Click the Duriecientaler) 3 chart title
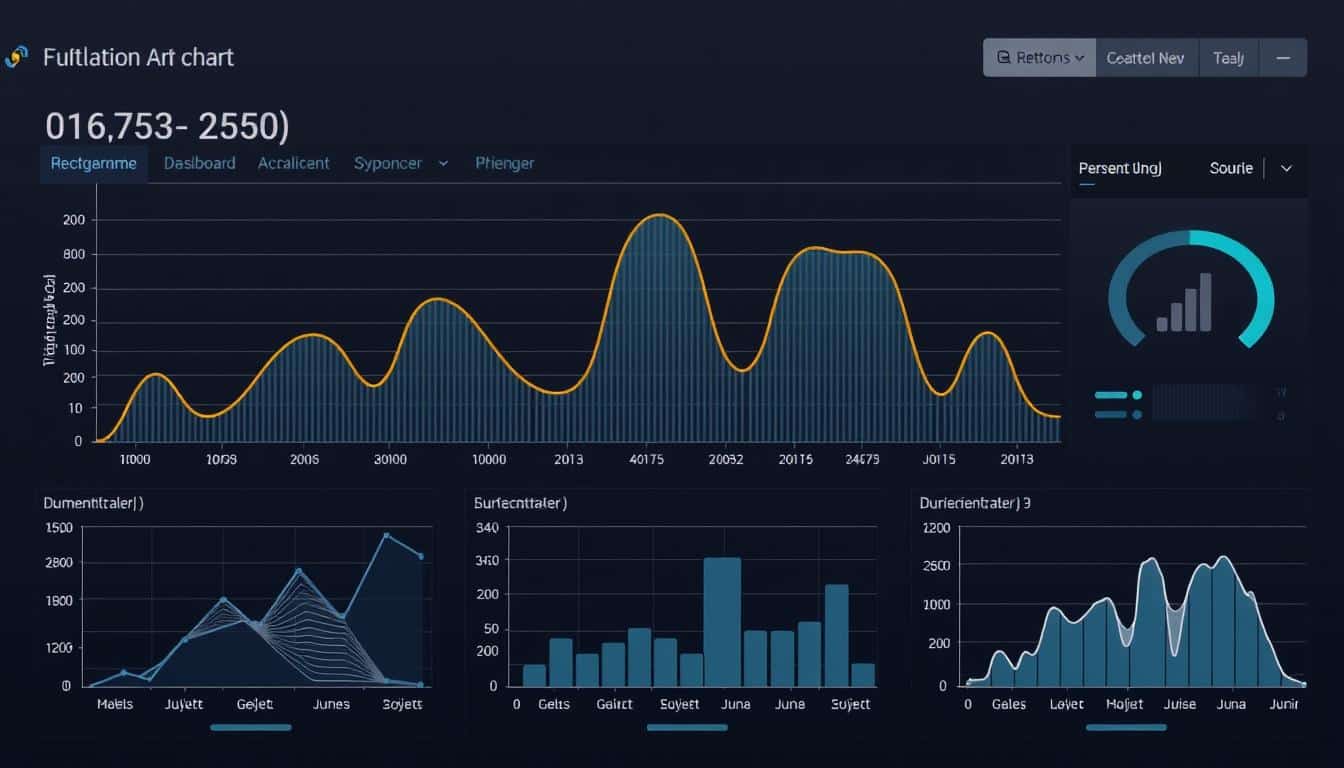This screenshot has height=768, width=1344. [x=975, y=503]
